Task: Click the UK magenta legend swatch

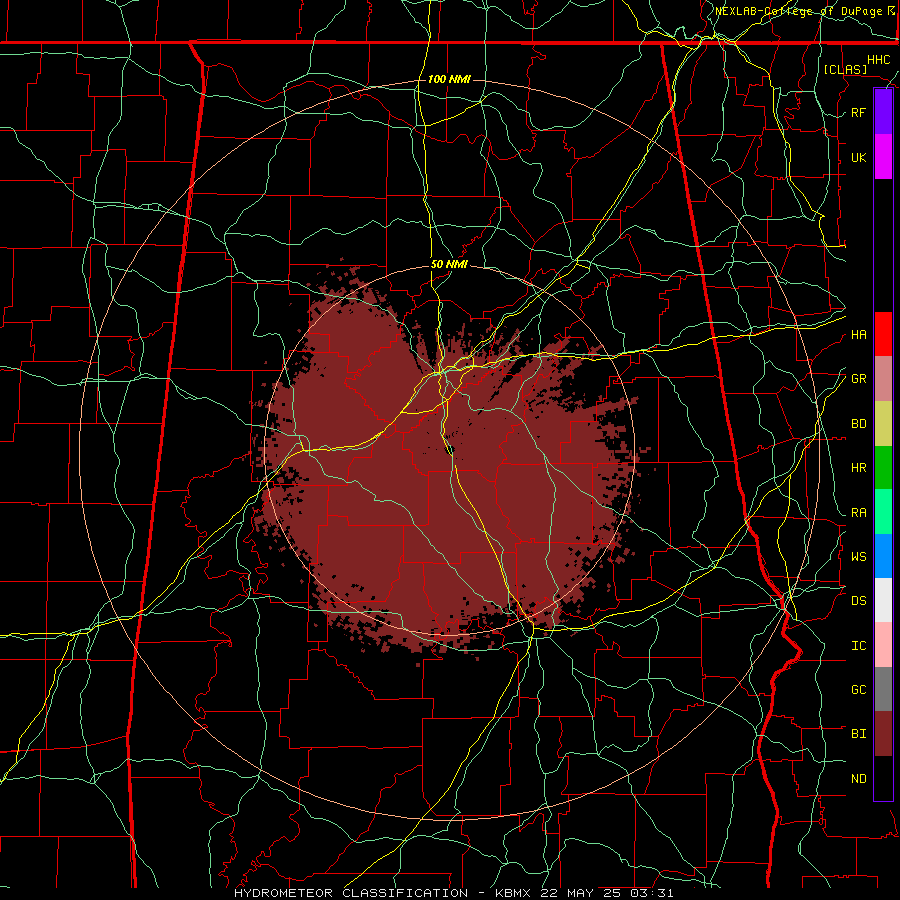Action: pyautogui.click(x=883, y=157)
